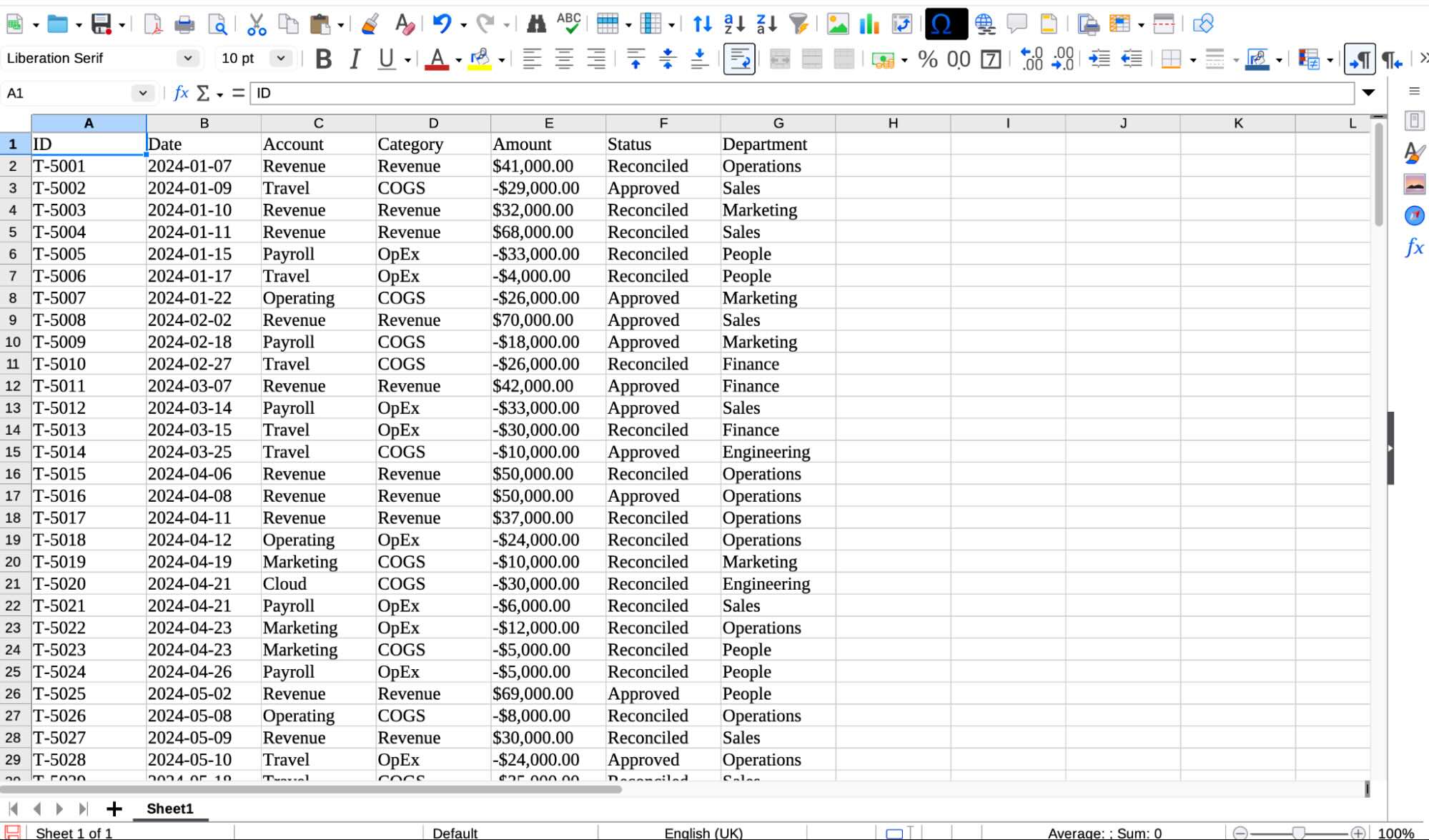Viewport: 1429px width, 840px height.
Task: Open sidebar Styles panel
Action: click(x=1414, y=152)
